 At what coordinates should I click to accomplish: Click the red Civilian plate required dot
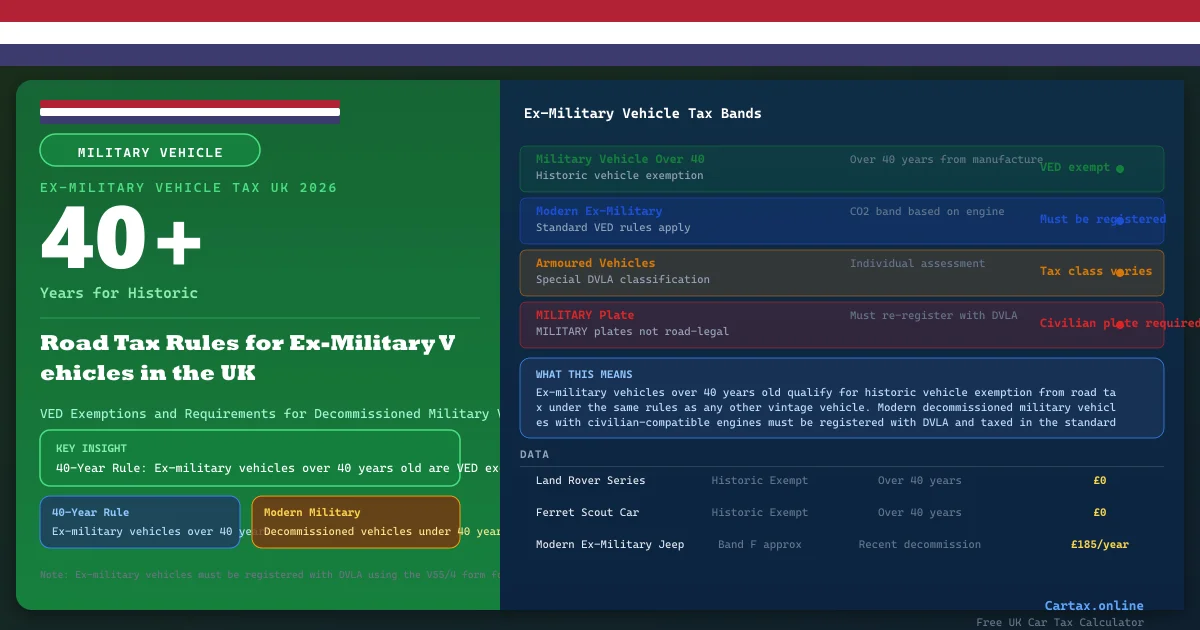click(1120, 323)
